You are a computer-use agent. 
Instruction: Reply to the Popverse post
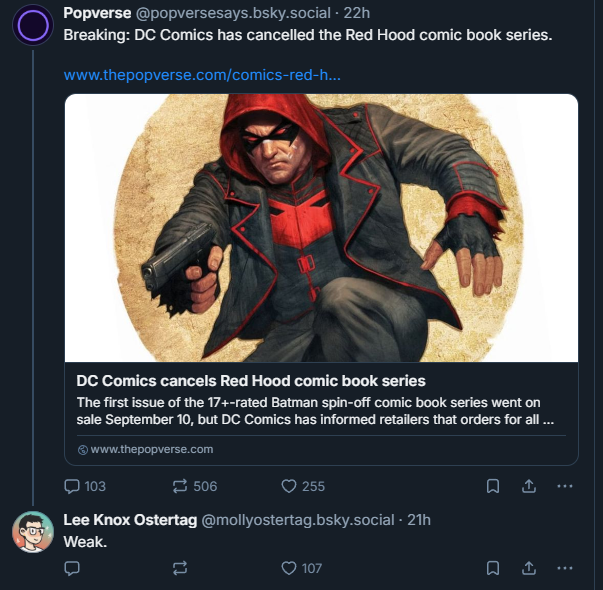click(72, 486)
